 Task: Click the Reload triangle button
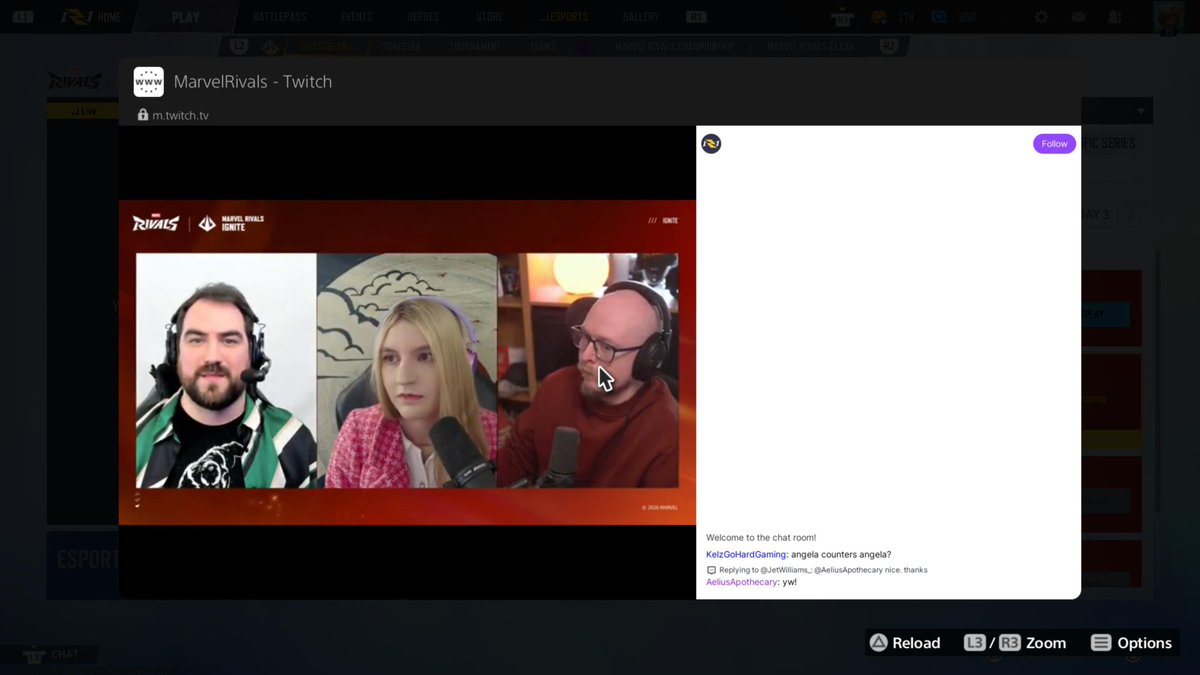click(x=879, y=643)
